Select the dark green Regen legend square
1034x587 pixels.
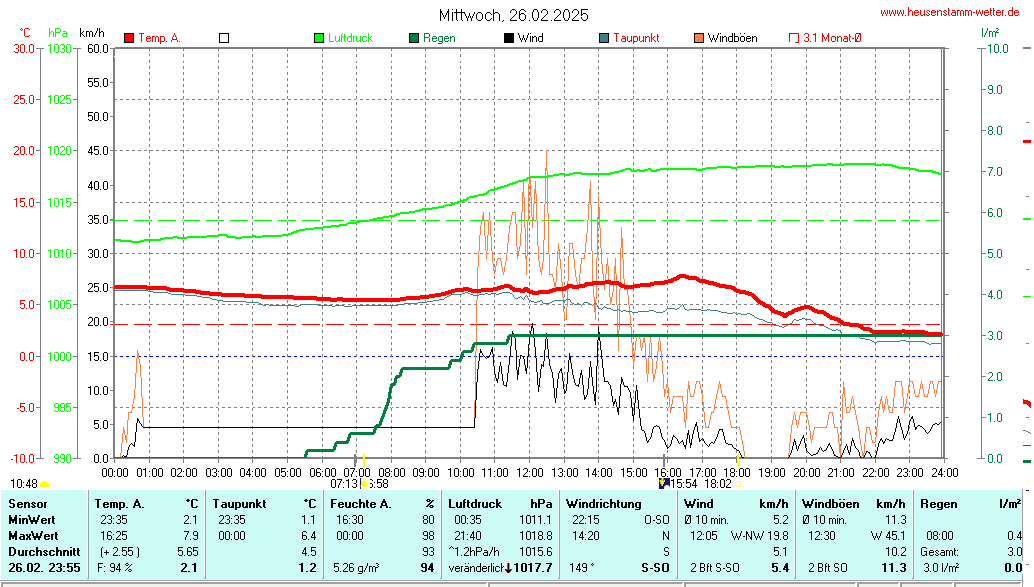click(x=414, y=38)
